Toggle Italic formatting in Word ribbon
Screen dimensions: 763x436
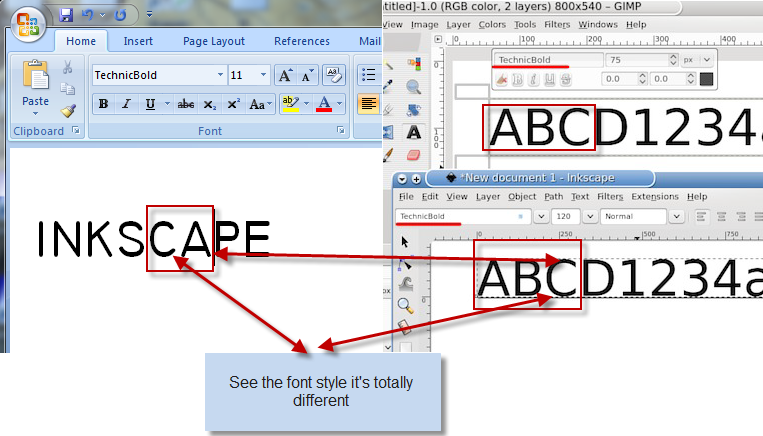point(126,104)
